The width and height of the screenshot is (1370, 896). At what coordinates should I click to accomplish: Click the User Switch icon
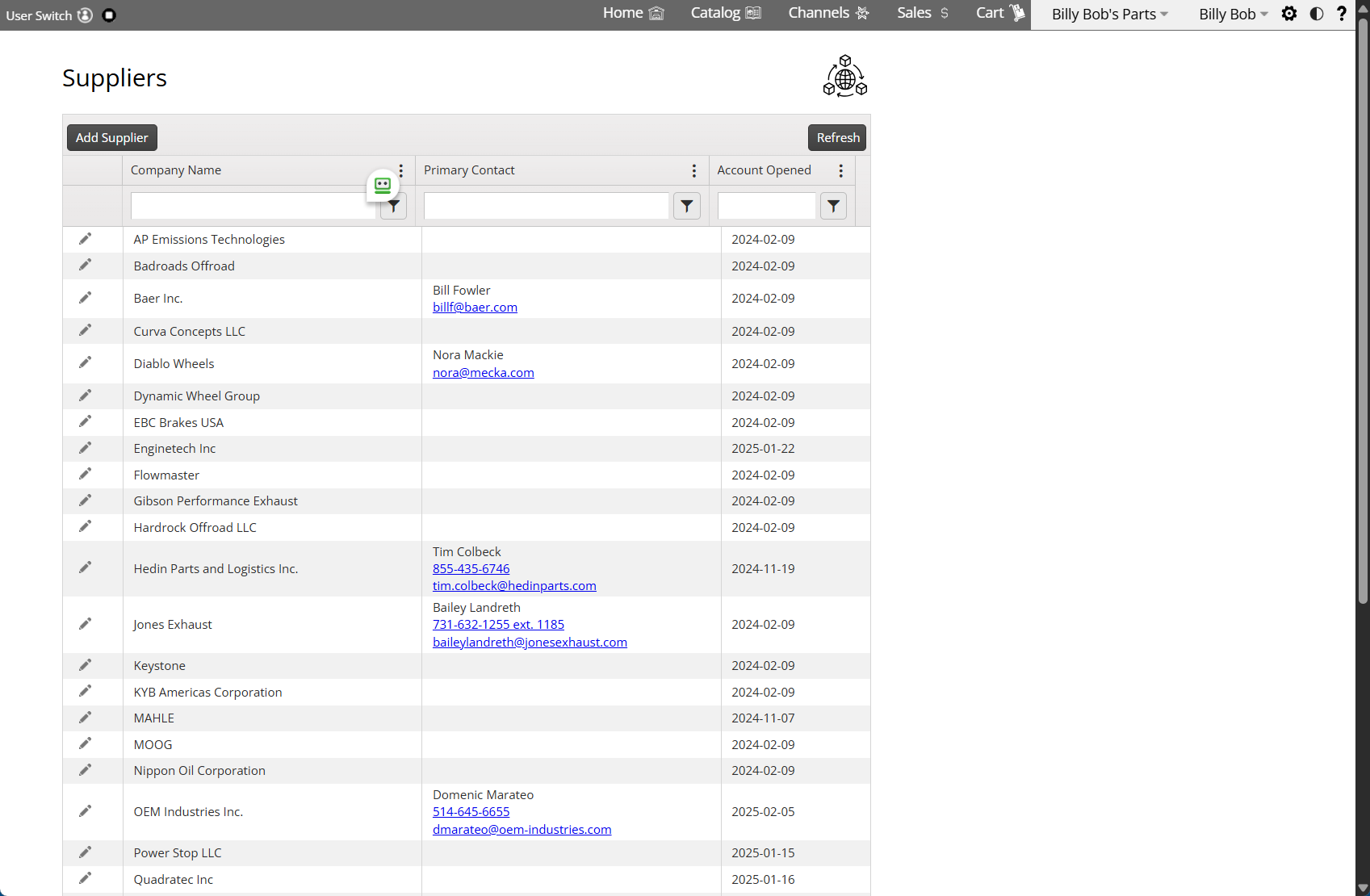coord(85,15)
